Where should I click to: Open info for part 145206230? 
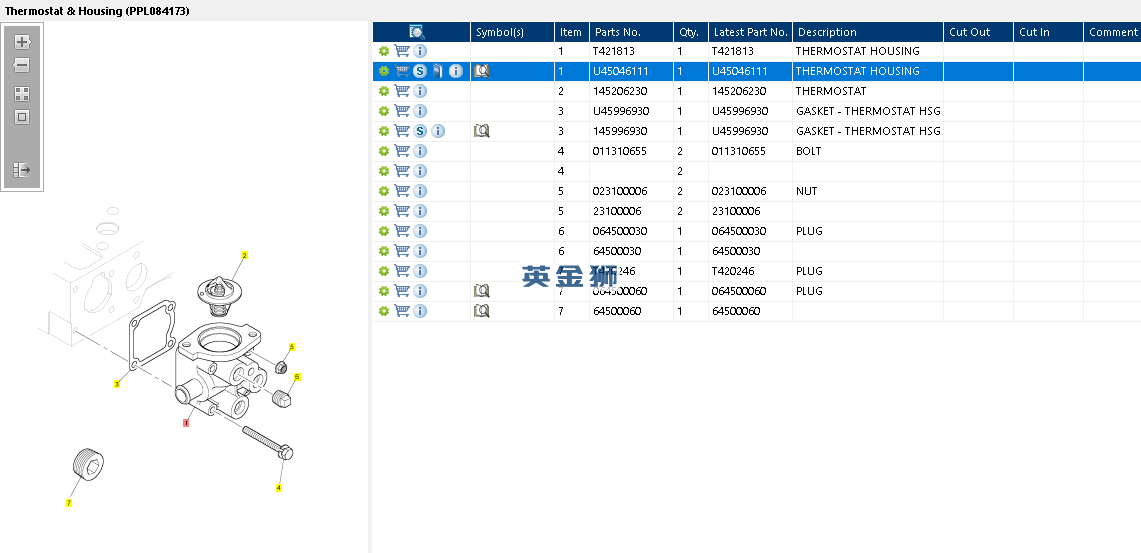point(420,91)
